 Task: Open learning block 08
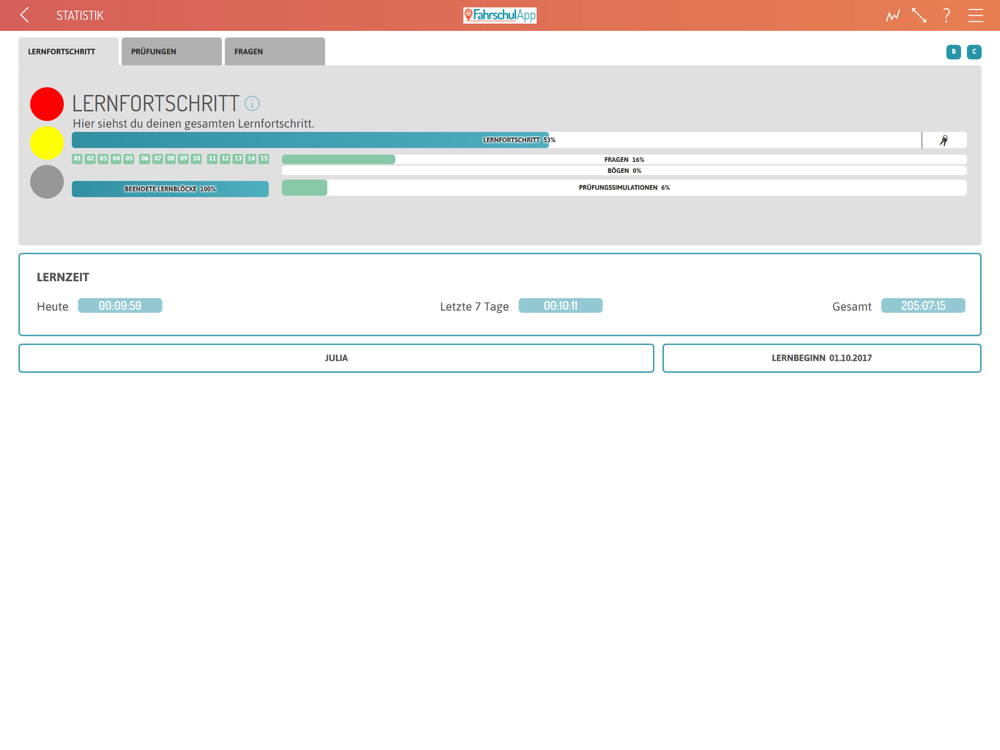[170, 159]
